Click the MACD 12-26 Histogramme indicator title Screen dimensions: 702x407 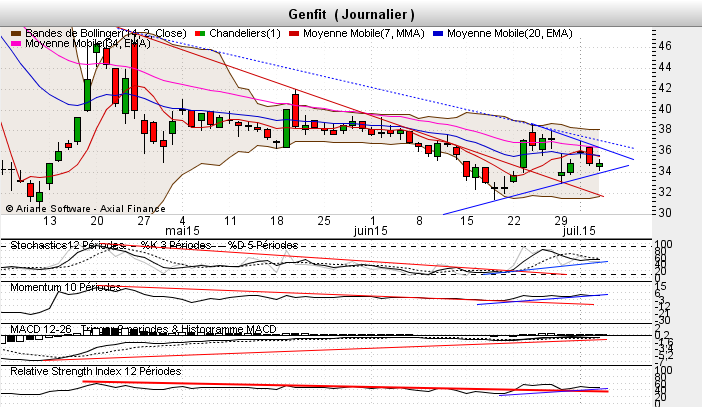coord(143,329)
